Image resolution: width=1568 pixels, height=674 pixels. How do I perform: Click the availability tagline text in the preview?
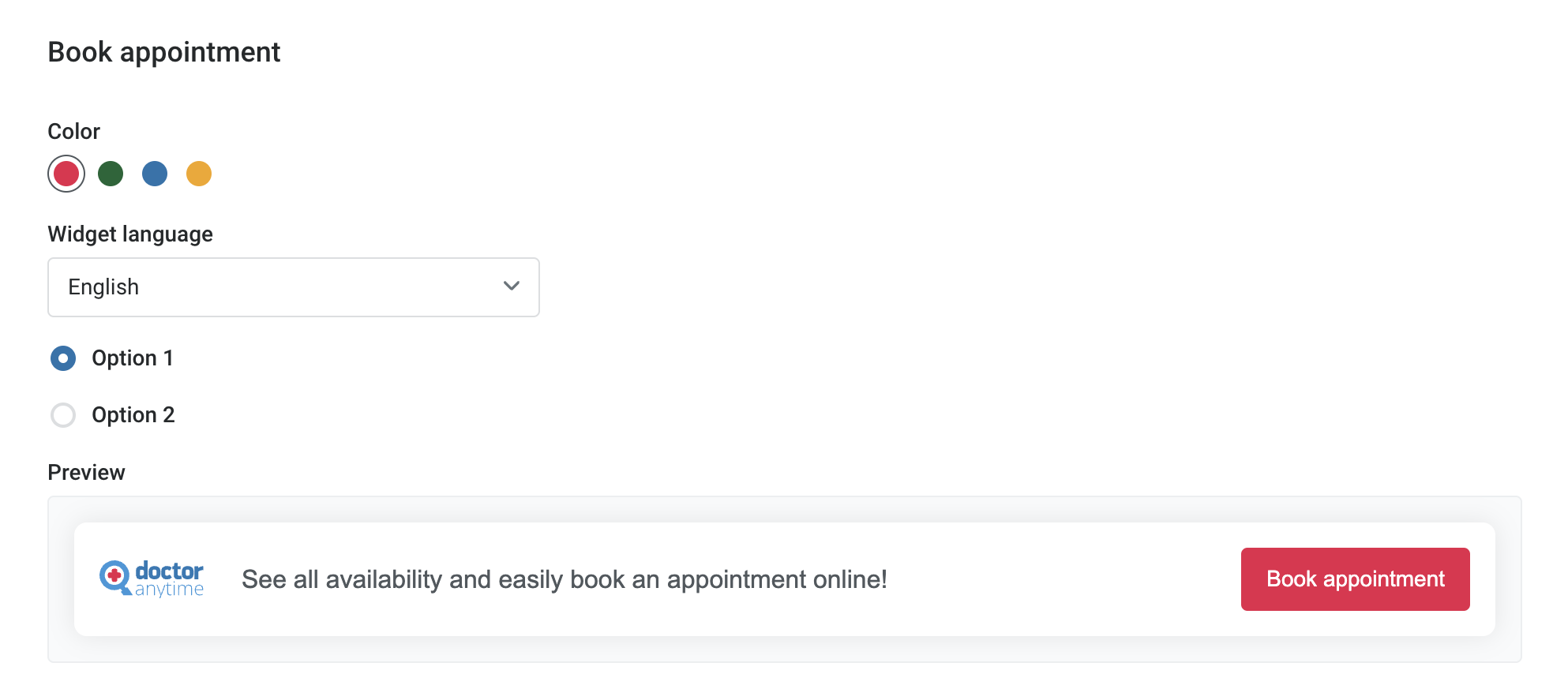(565, 579)
